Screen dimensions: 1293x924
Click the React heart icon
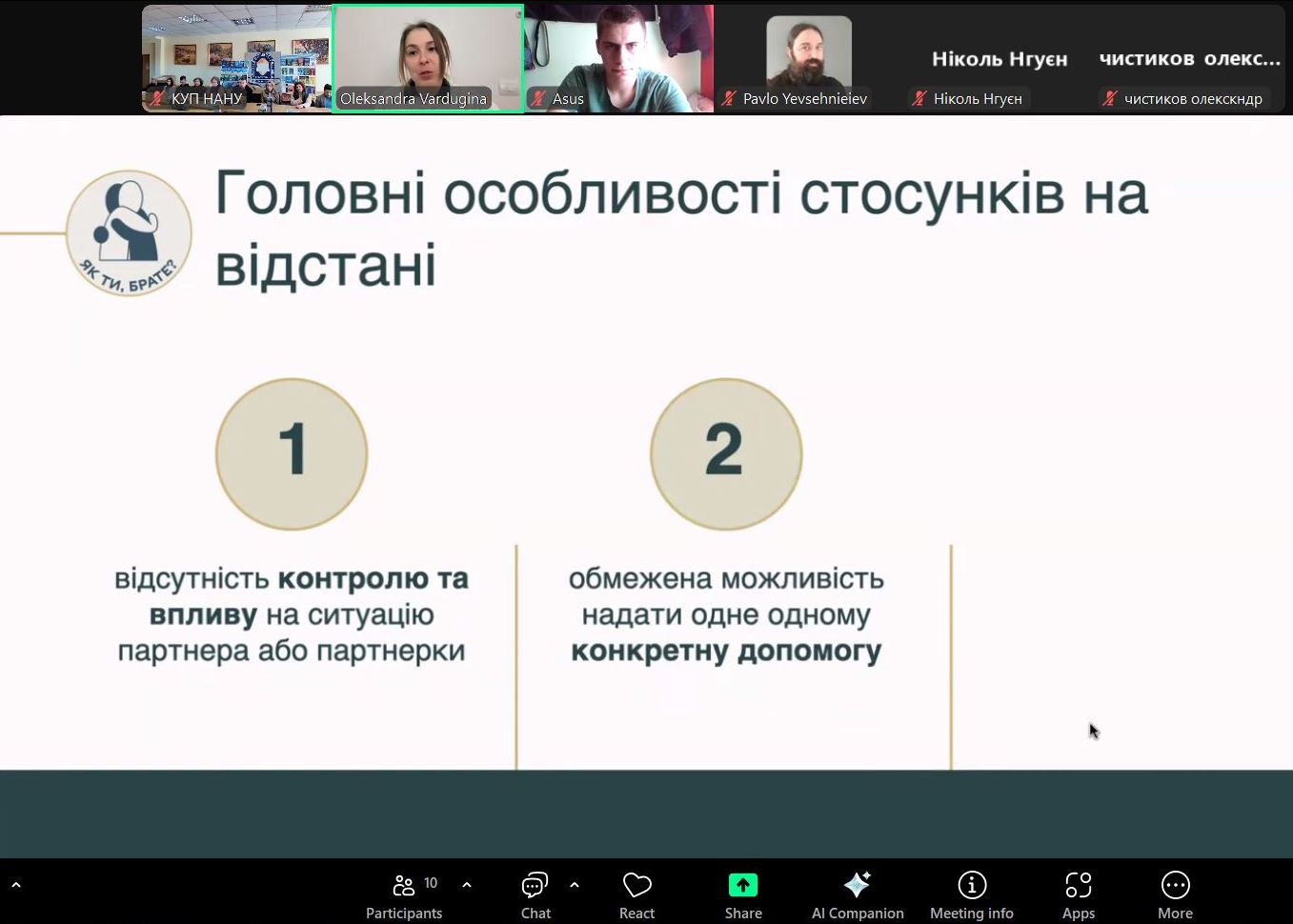click(636, 895)
